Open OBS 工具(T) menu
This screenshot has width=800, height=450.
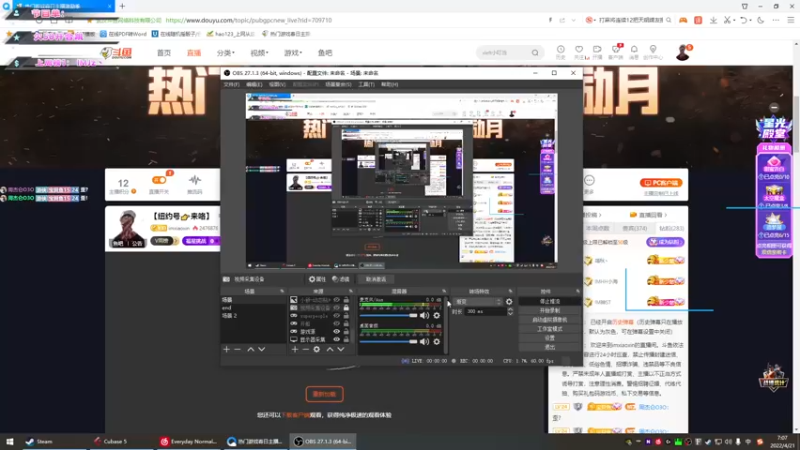(x=366, y=84)
